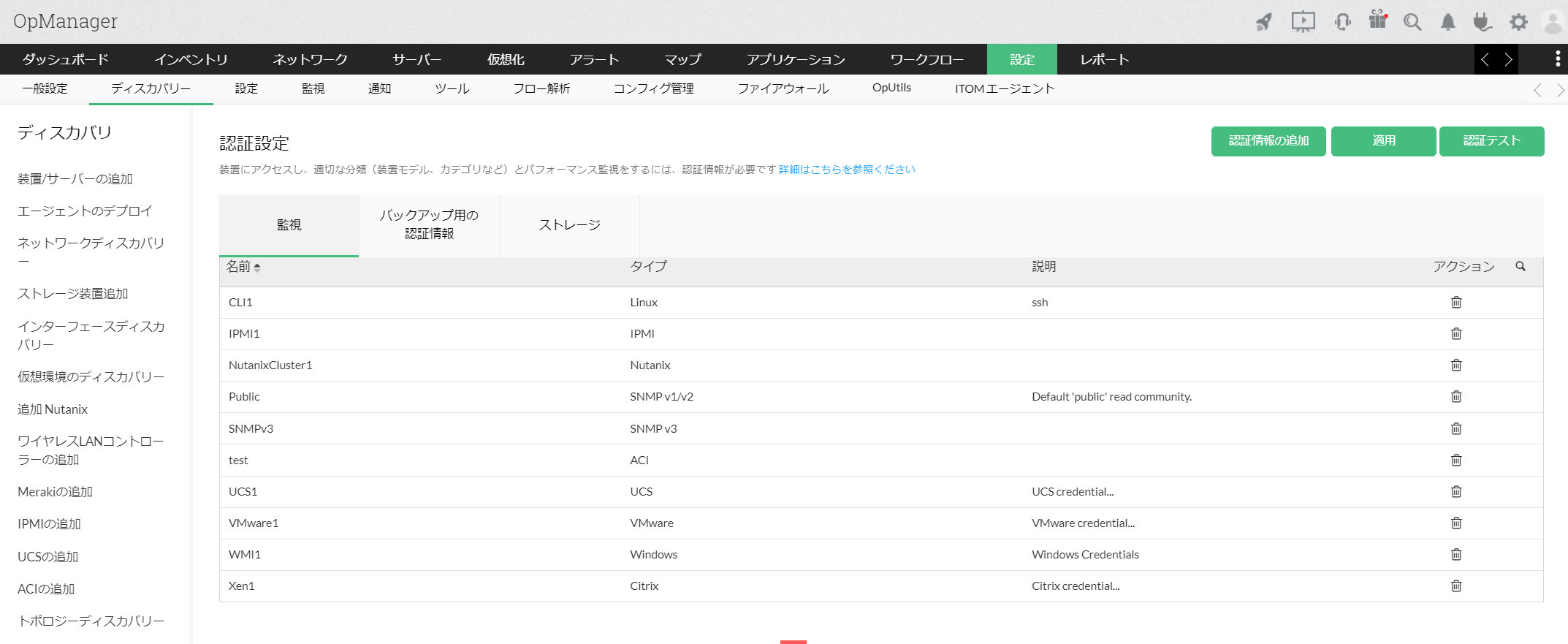Go to the ネットワーク menu
Viewport: 1568px width, 644px height.
pos(310,59)
